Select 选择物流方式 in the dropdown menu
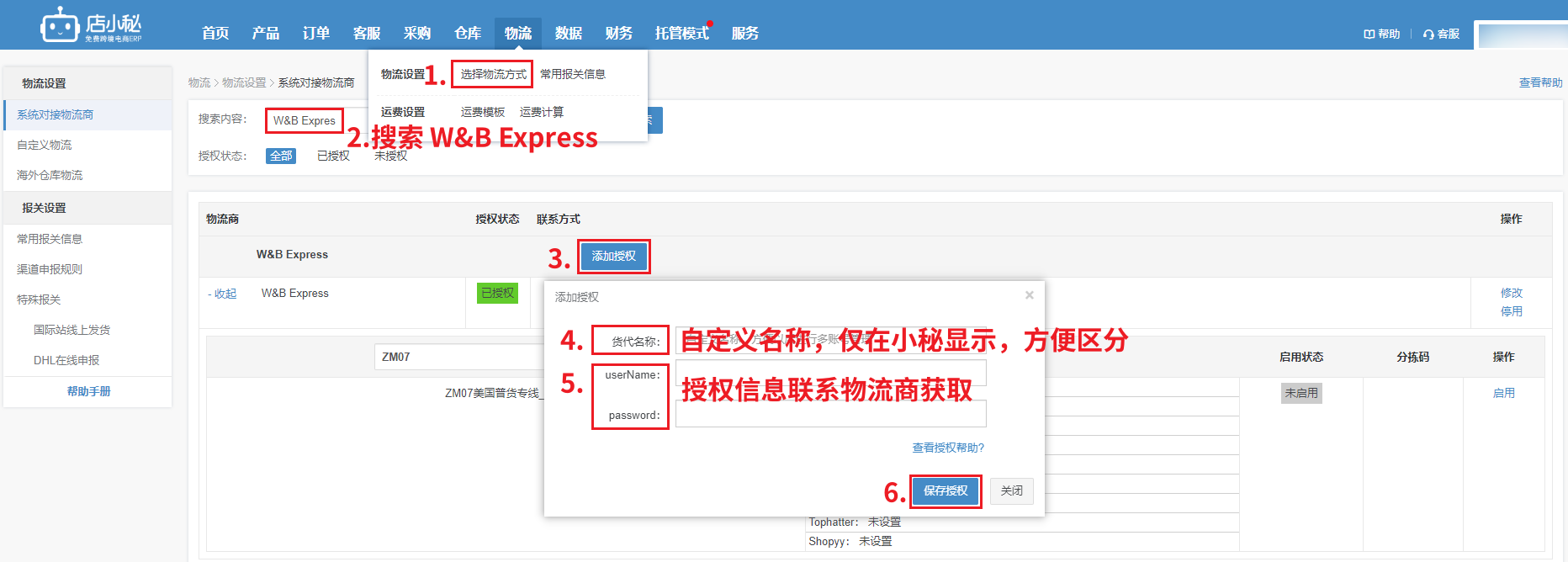The image size is (1568, 562). [493, 74]
